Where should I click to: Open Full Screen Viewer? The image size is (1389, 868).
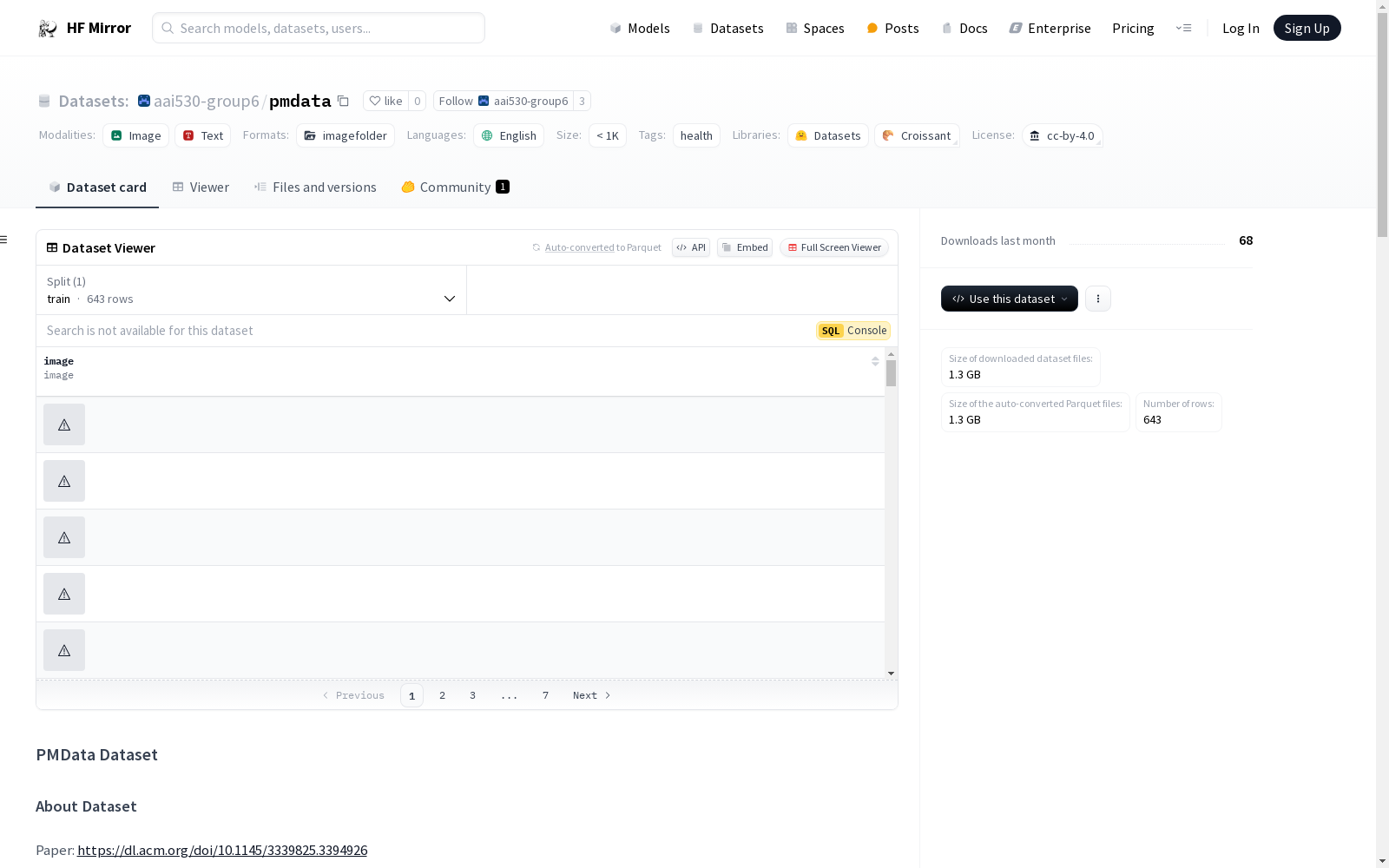tap(834, 247)
